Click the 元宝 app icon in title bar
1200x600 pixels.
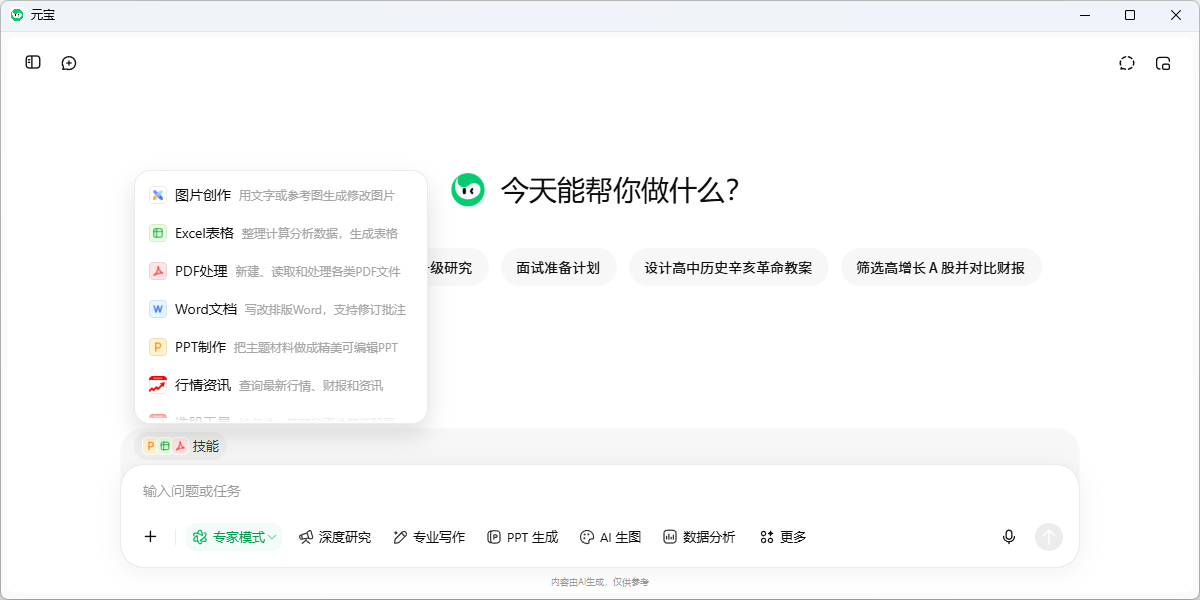click(x=17, y=15)
